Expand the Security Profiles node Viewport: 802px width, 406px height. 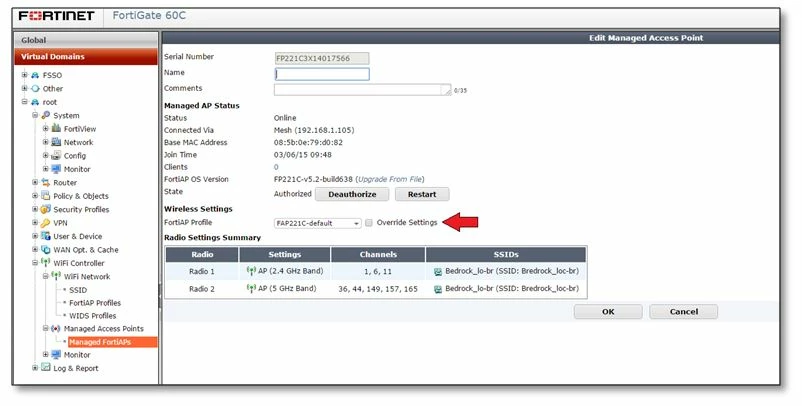pyautogui.click(x=35, y=209)
